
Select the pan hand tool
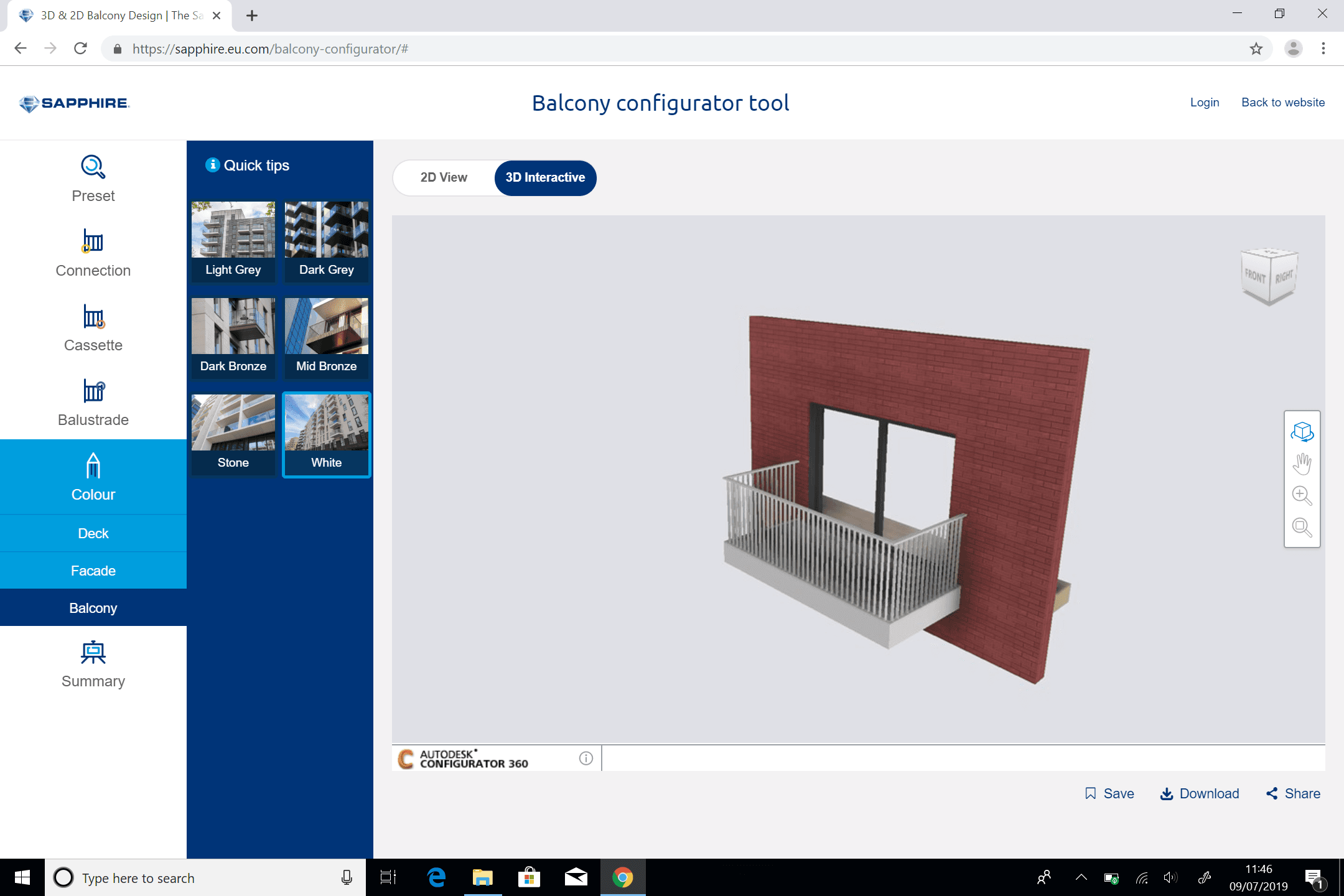[1302, 464]
